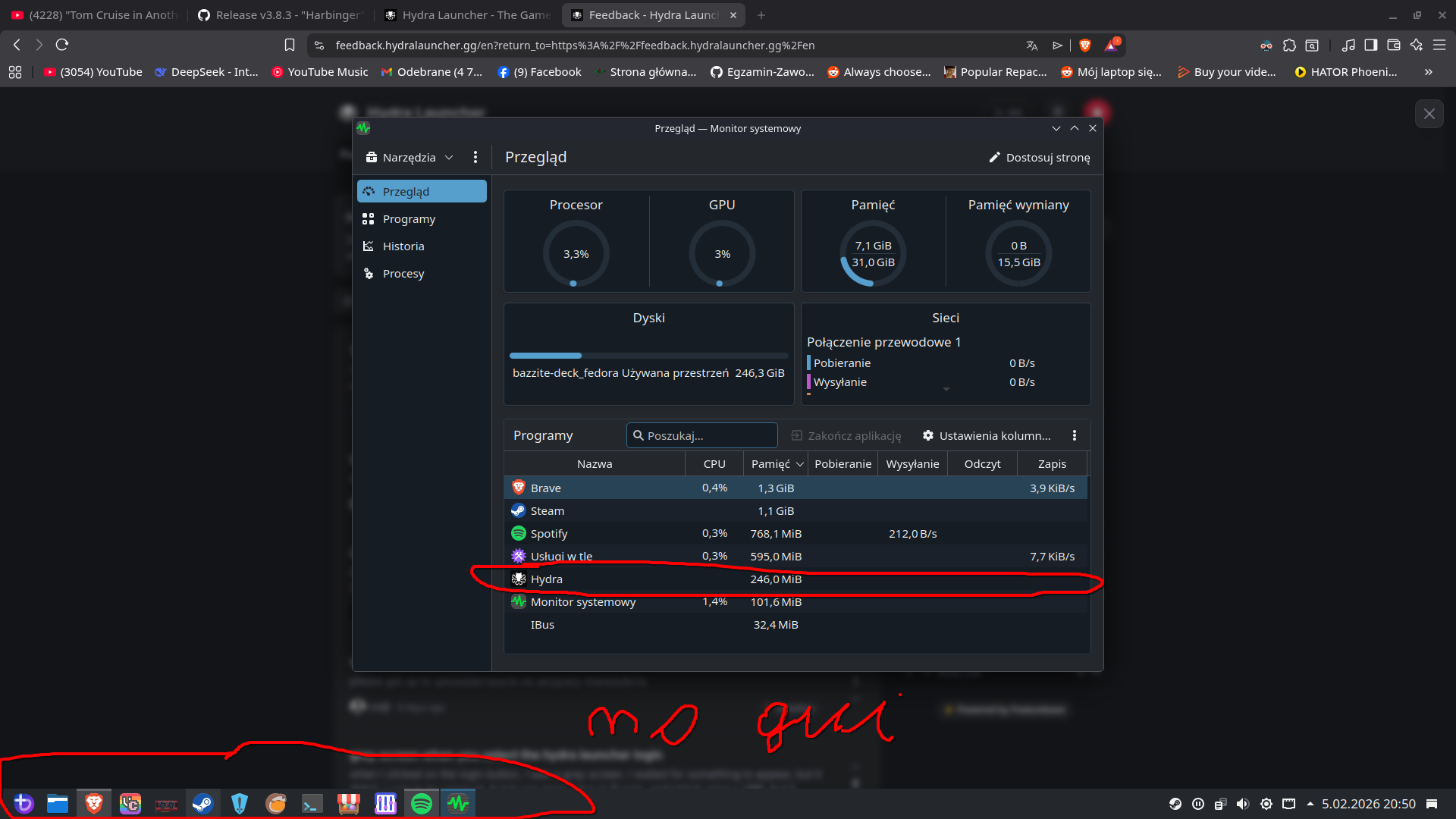This screenshot has height=819, width=1456.
Task: Reload the current browser page
Action: 62,45
